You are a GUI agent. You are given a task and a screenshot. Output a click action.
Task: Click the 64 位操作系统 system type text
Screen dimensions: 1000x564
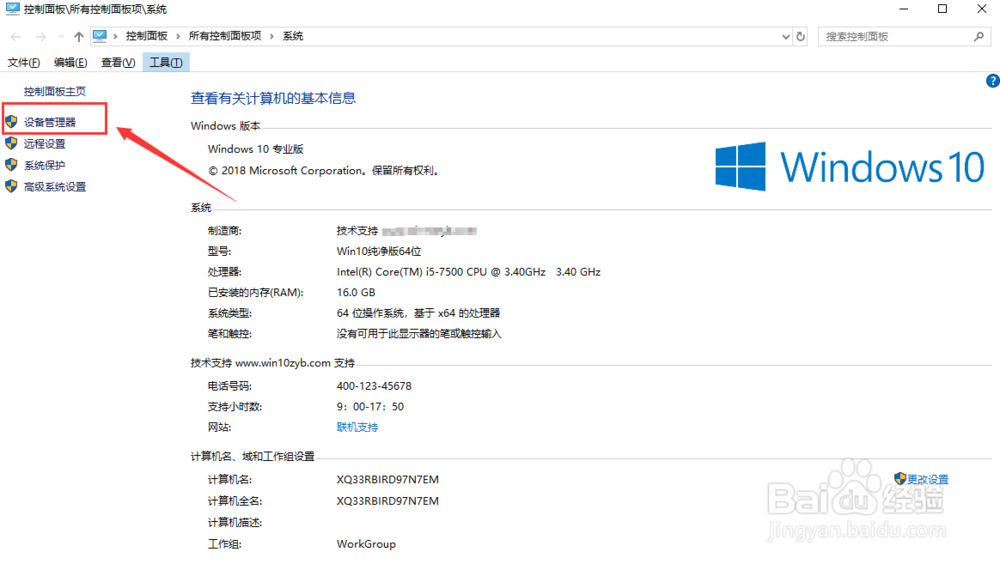(x=418, y=313)
